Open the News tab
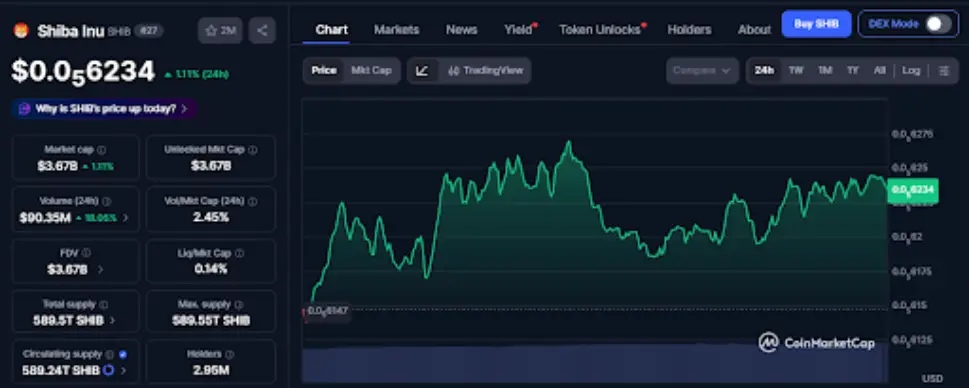The image size is (969, 388). pyautogui.click(x=461, y=29)
